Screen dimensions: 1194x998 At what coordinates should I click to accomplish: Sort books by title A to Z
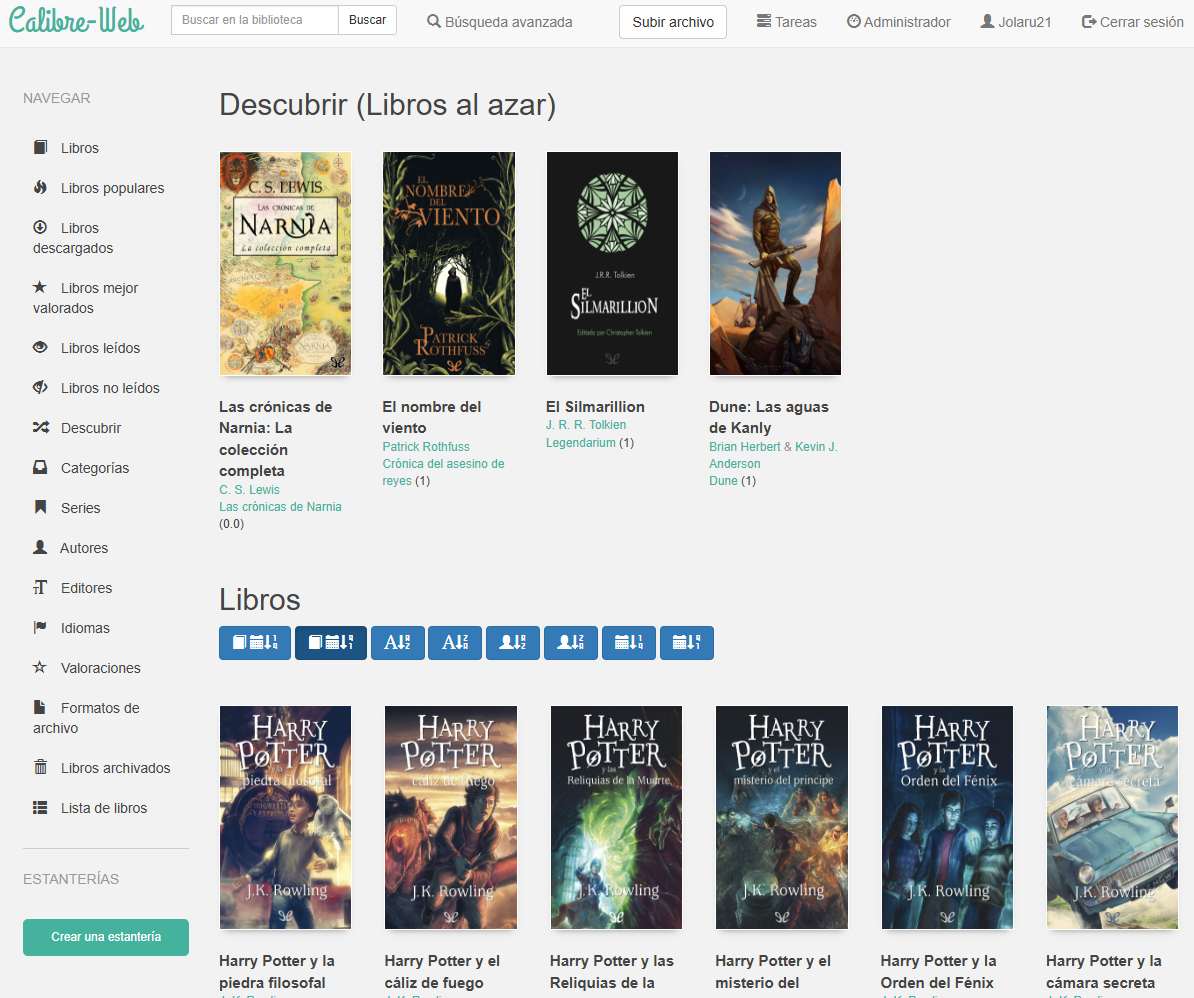(x=397, y=643)
